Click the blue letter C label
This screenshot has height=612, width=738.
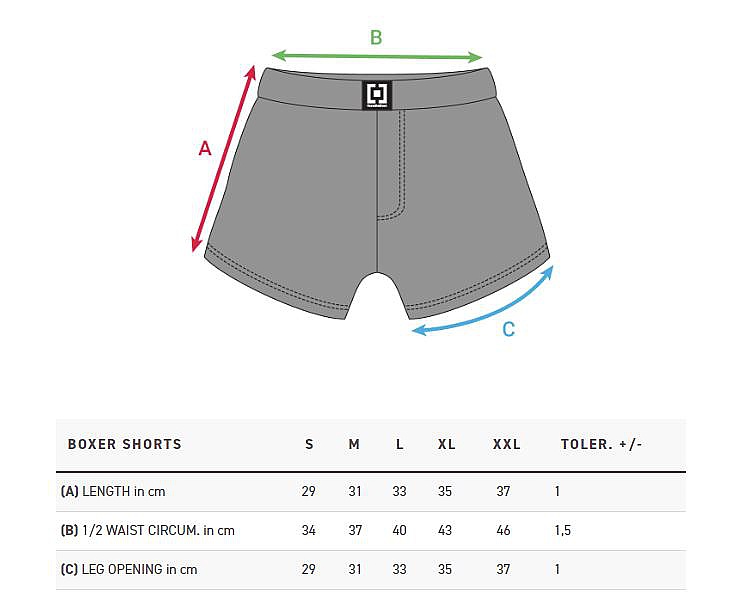[508, 329]
